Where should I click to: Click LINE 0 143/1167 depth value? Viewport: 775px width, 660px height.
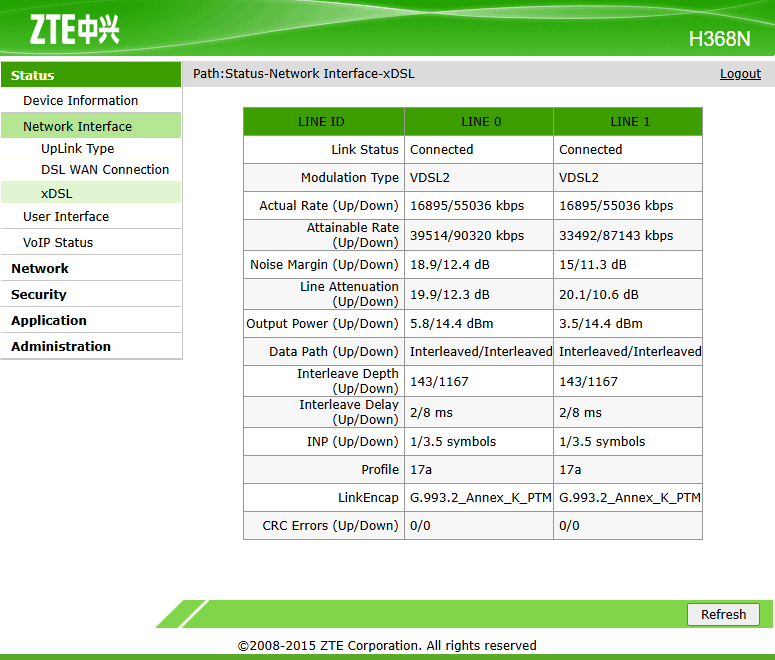tap(439, 382)
